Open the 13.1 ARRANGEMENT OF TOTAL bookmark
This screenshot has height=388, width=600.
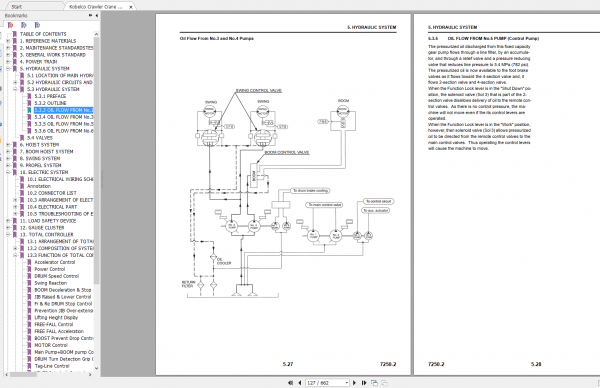point(60,241)
